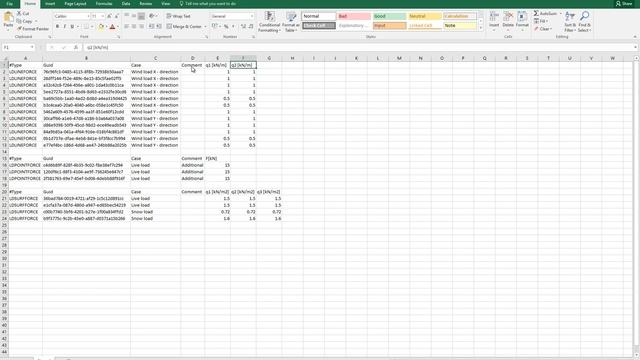Open the font size dropdown
Image resolution: width=640 pixels, height=360 pixels.
[x=102, y=16]
